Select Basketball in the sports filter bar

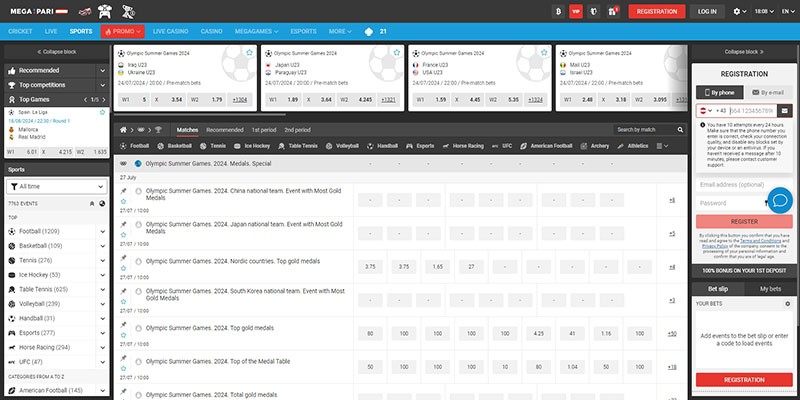[174, 146]
